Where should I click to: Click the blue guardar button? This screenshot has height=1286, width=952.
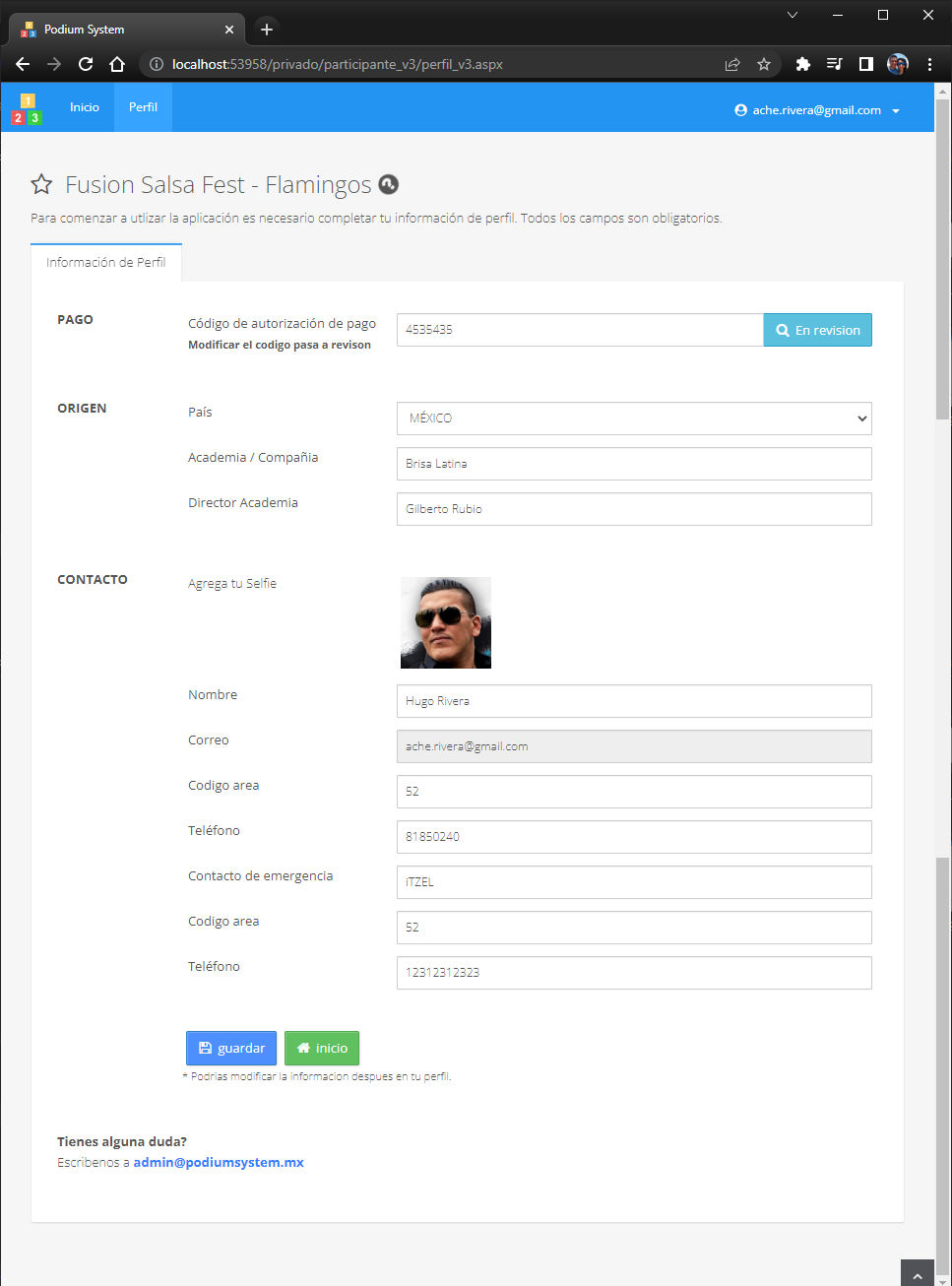231,1048
